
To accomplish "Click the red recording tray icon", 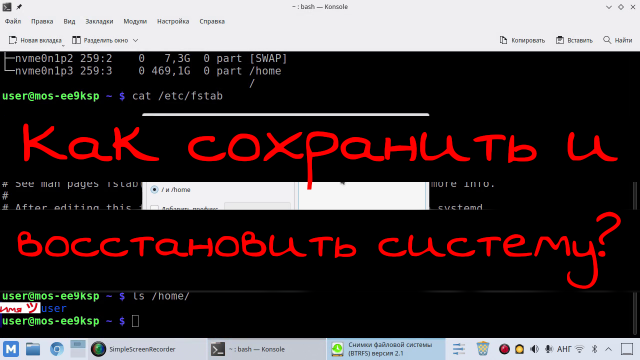I will [x=504, y=349].
